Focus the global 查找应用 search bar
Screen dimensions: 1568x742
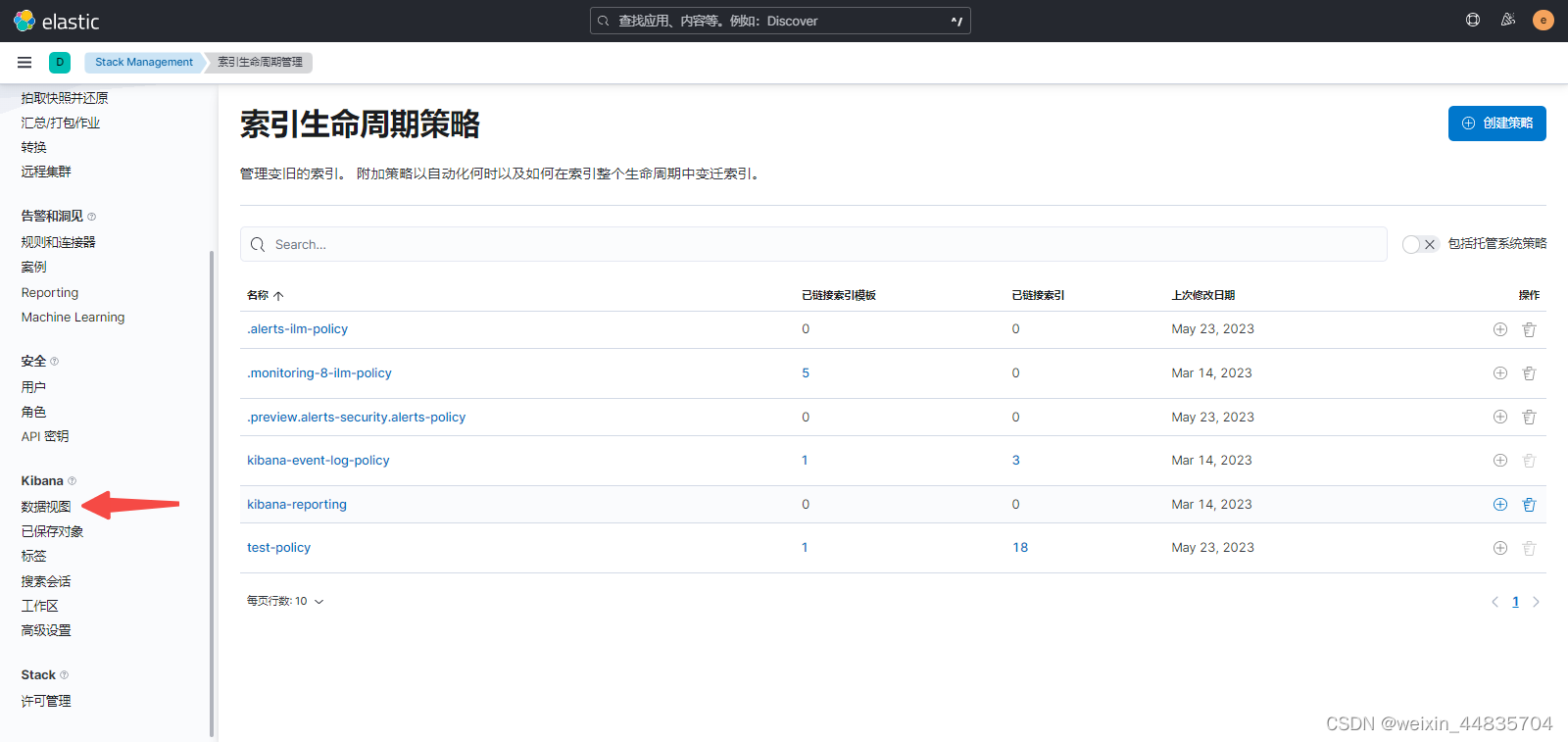click(x=780, y=21)
